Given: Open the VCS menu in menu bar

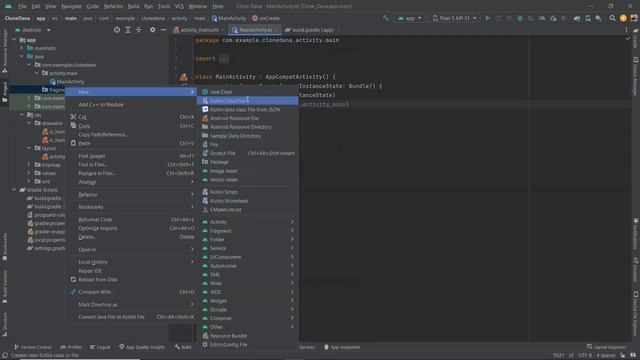Looking at the screenshot, I should [179, 6].
